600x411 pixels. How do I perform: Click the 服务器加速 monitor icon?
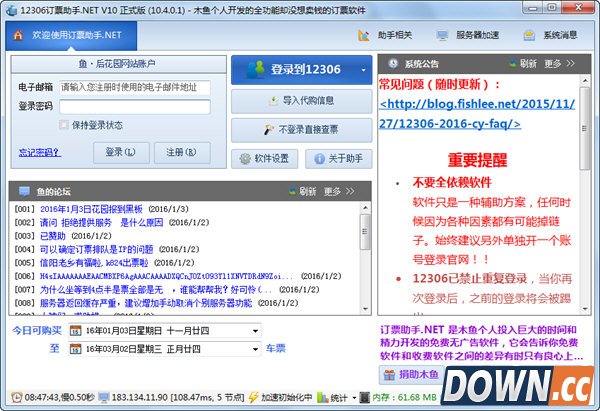click(442, 35)
